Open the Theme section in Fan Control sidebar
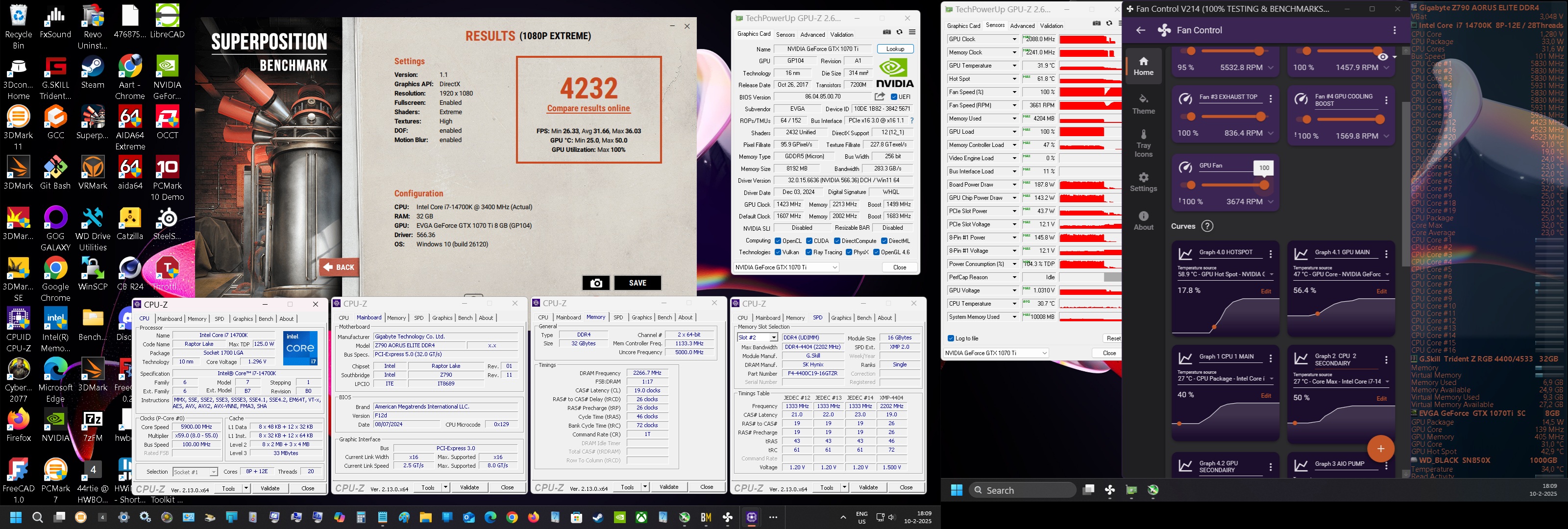The image size is (1568, 529). (x=1143, y=104)
